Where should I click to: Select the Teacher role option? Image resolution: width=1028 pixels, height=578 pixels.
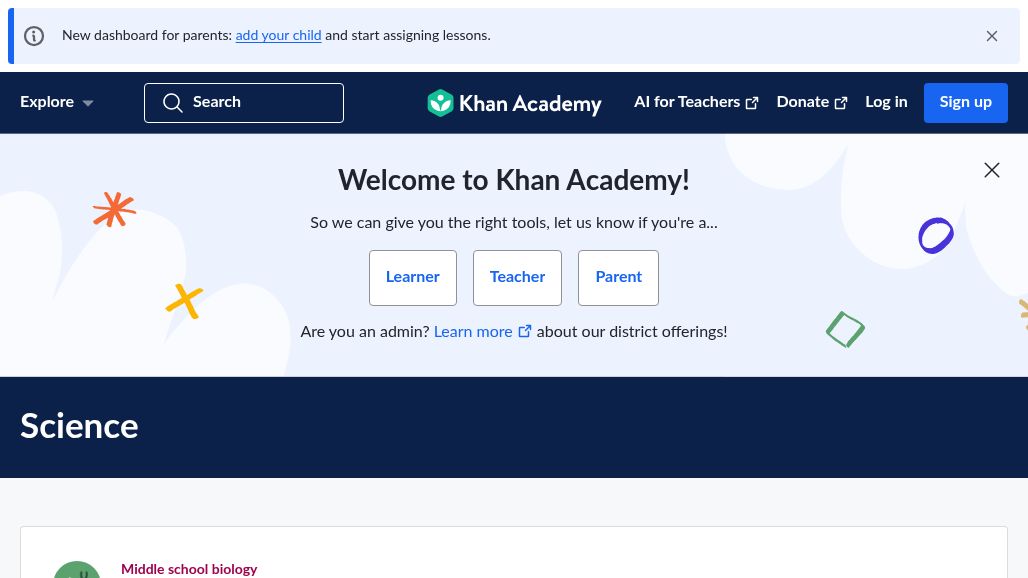click(517, 278)
